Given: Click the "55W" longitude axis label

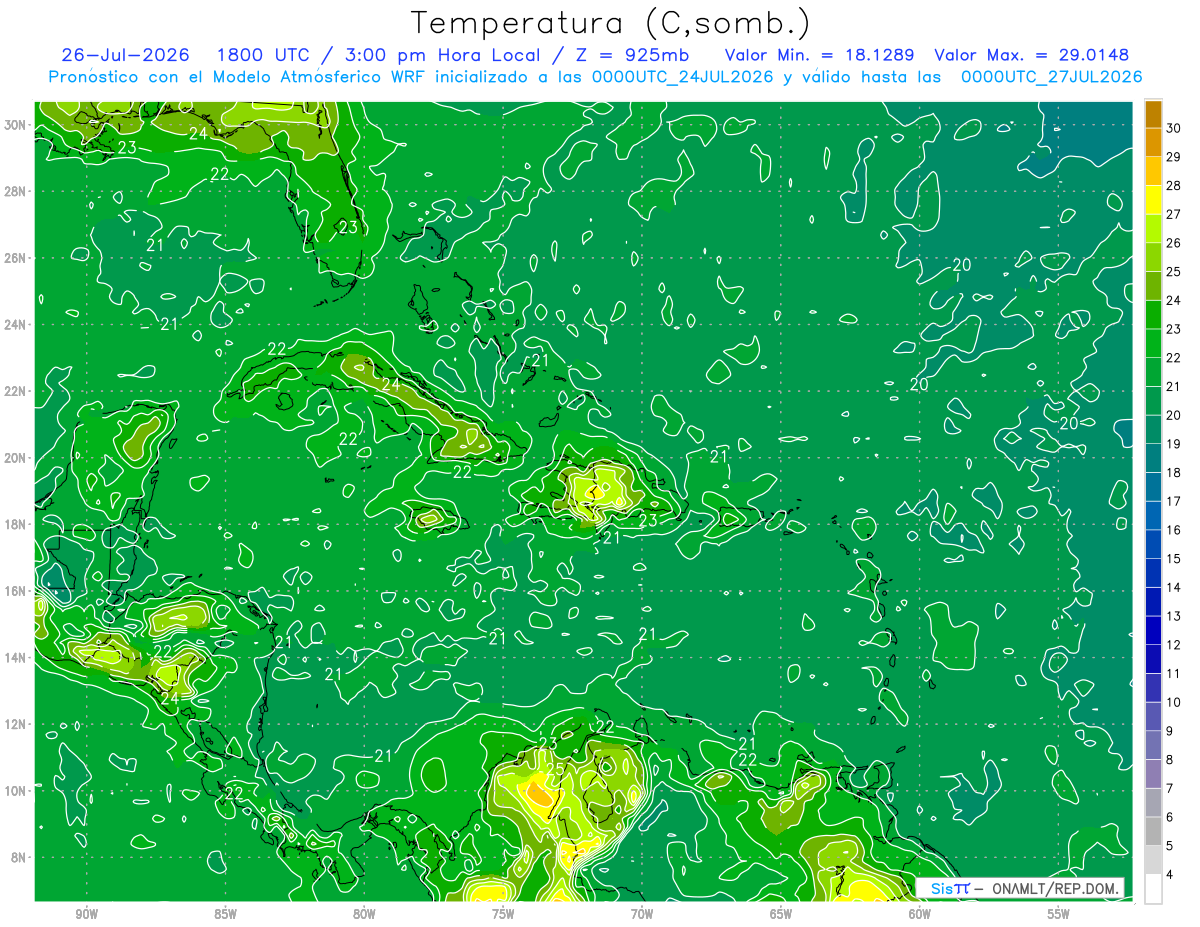Looking at the screenshot, I should pyautogui.click(x=1058, y=914).
